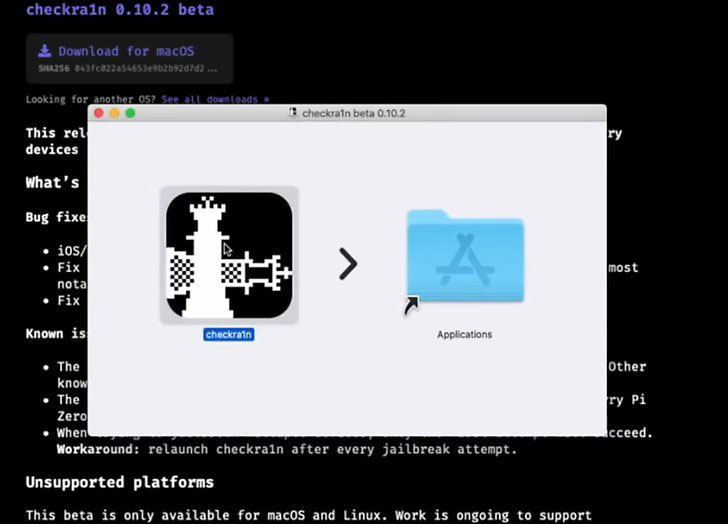Viewport: 728px width, 524px height.
Task: Click the Download for macOS button
Action: pyautogui.click(x=130, y=58)
